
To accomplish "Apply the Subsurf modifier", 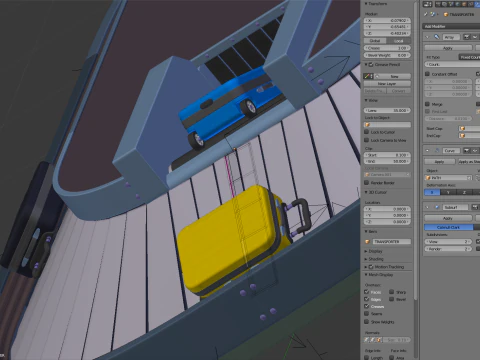I will coord(448,218).
